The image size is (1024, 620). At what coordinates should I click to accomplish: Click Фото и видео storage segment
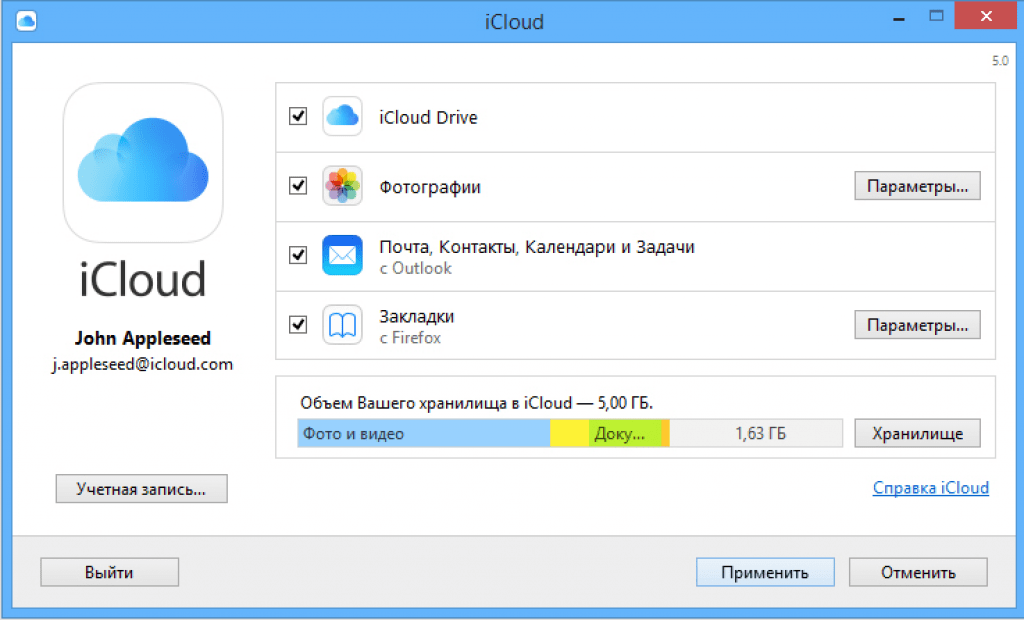tap(424, 433)
